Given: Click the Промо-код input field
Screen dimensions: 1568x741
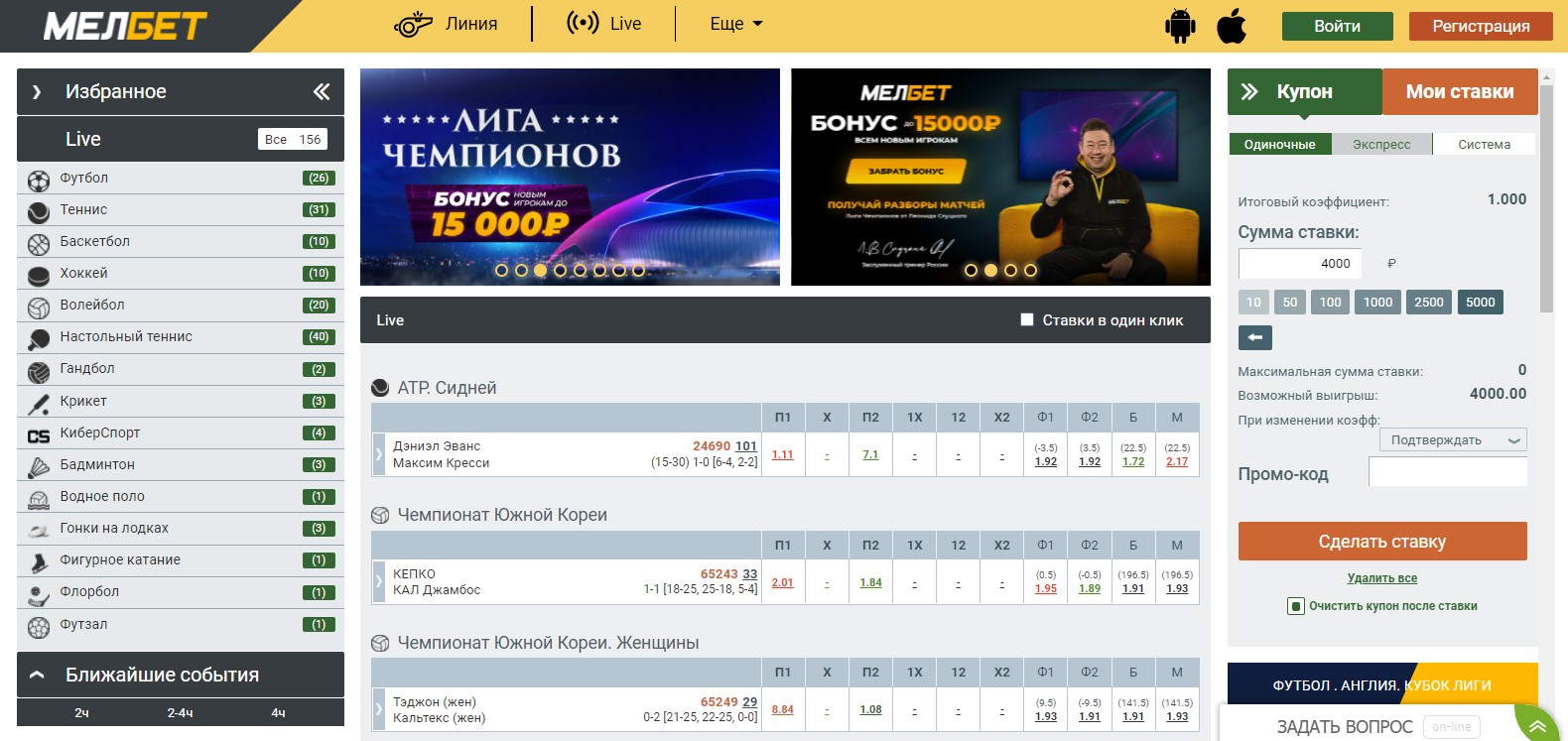Looking at the screenshot, I should (x=1448, y=472).
